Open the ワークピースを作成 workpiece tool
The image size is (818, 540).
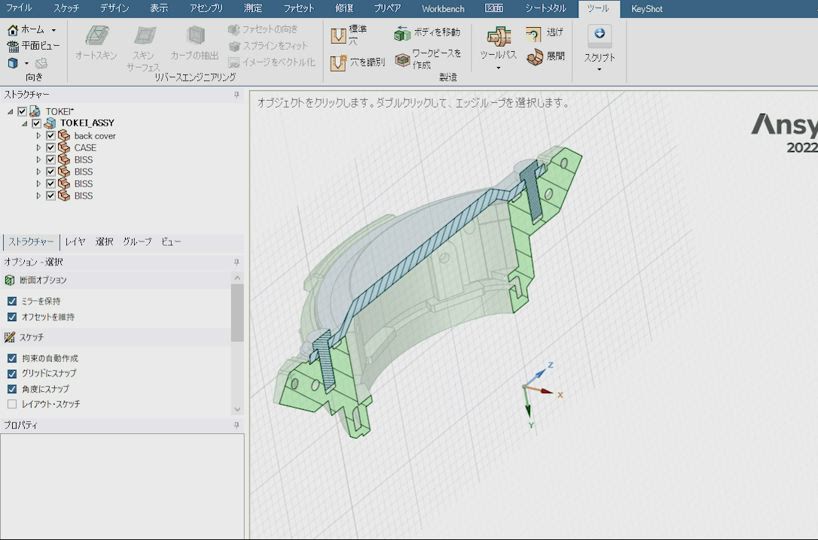[402, 61]
